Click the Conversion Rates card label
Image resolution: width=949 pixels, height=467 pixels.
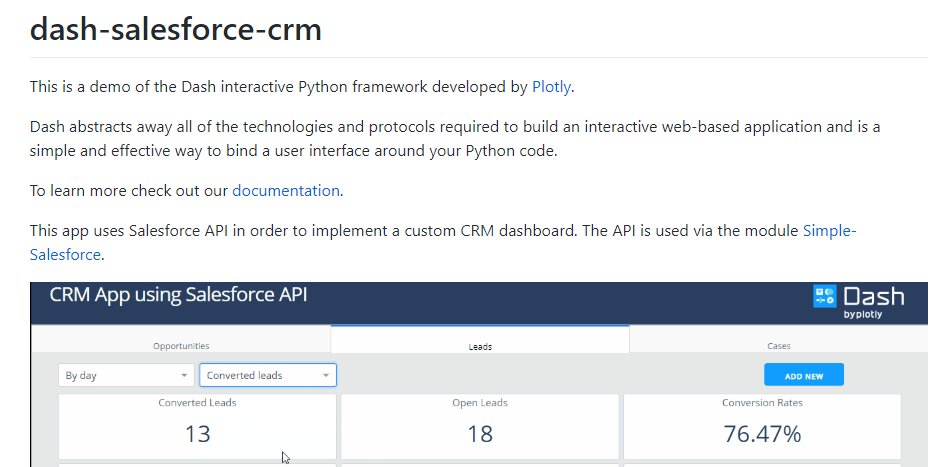coord(762,402)
